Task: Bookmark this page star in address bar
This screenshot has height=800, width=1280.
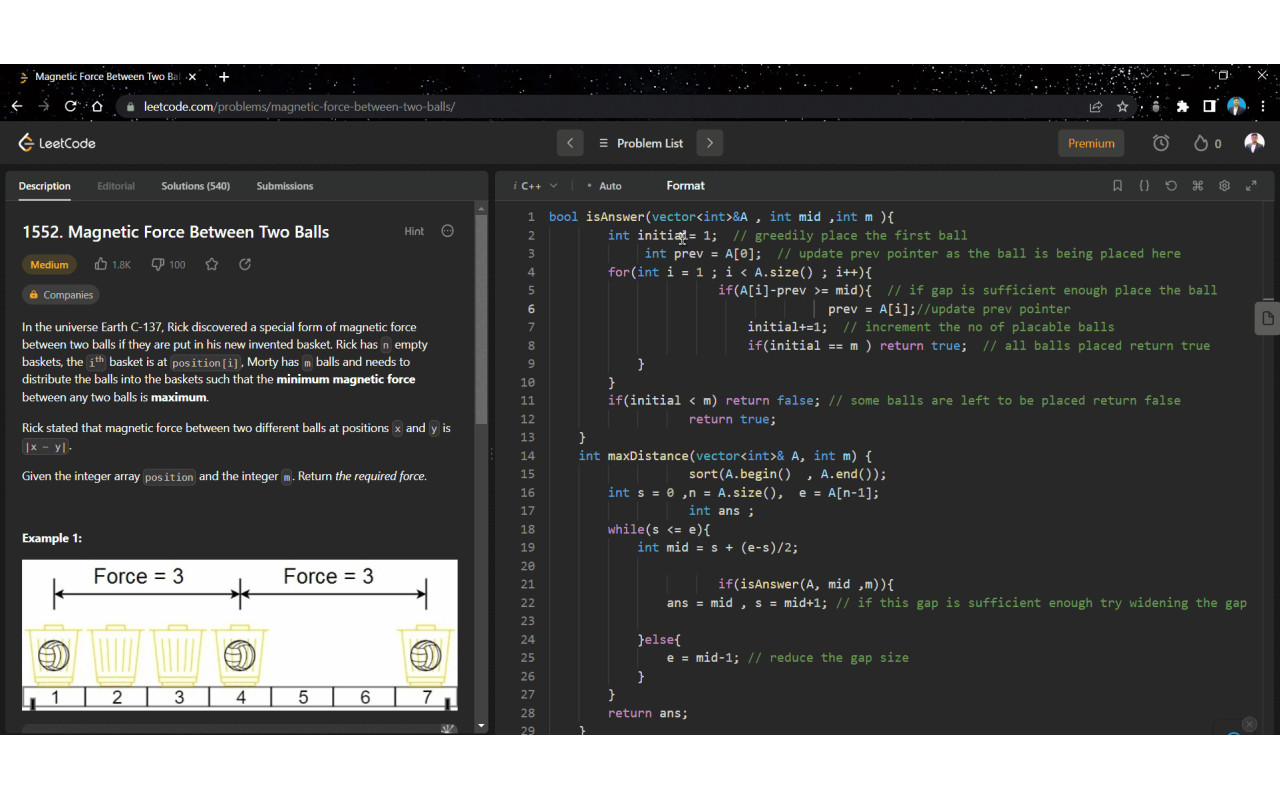Action: 1122,106
